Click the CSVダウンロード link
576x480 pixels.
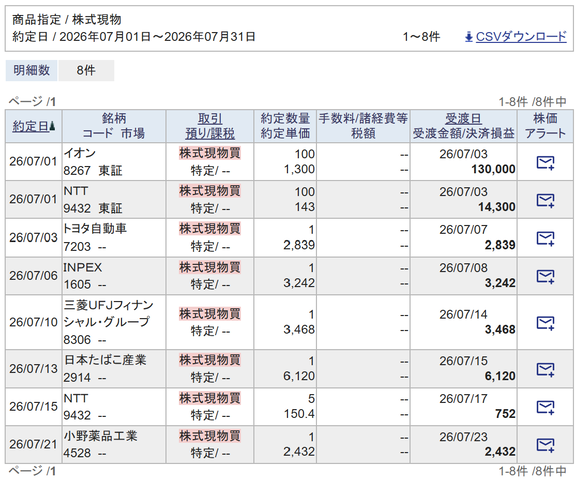click(521, 37)
